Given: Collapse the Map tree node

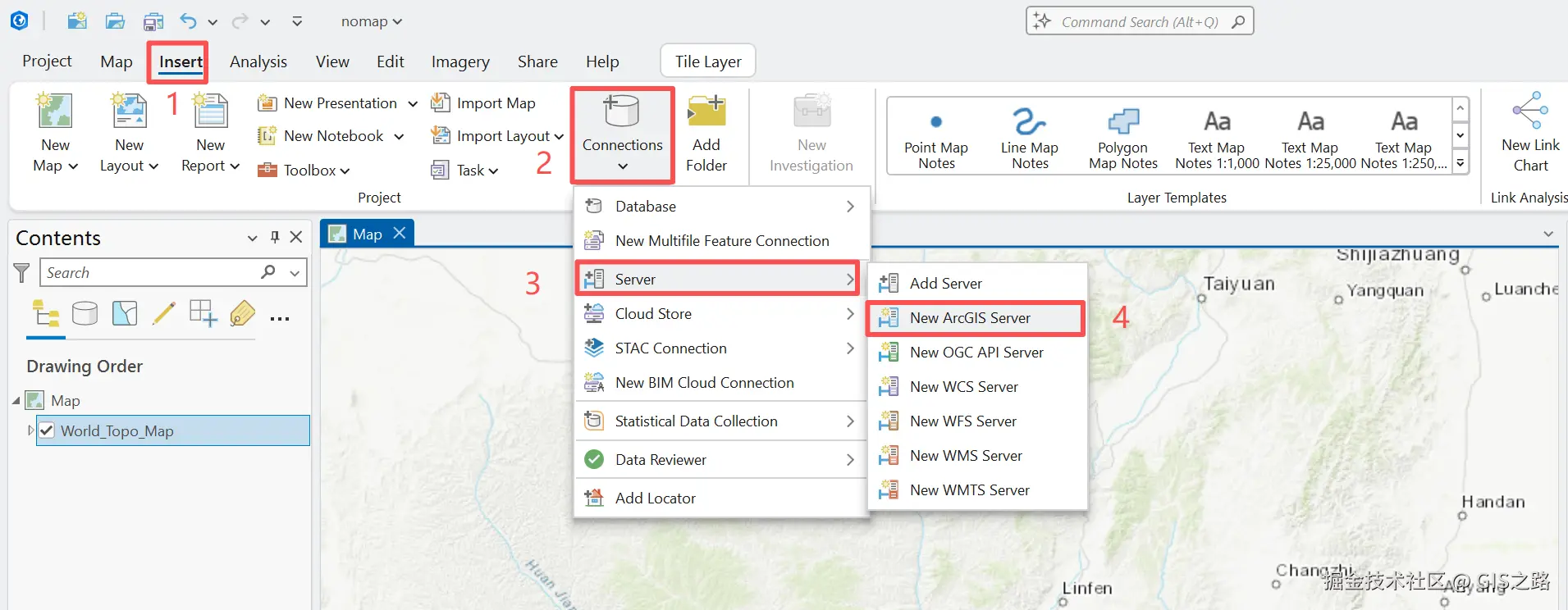Looking at the screenshot, I should (x=16, y=400).
